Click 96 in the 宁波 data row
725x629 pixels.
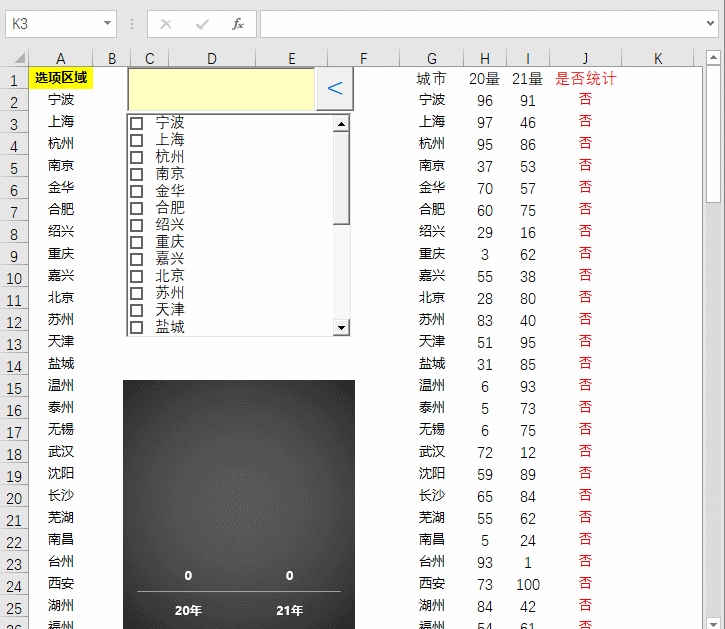click(485, 100)
